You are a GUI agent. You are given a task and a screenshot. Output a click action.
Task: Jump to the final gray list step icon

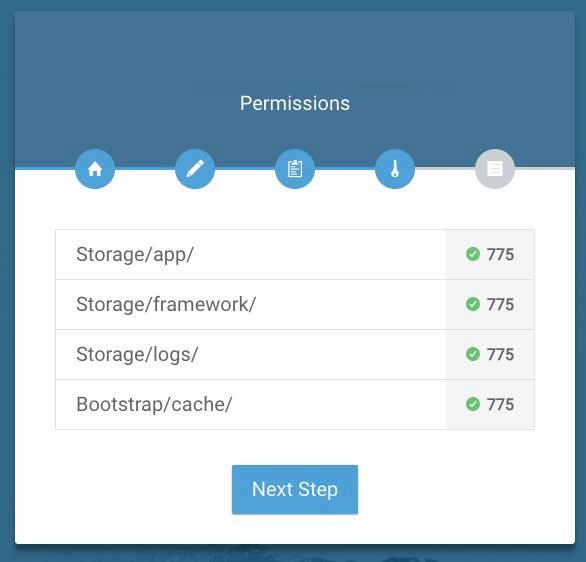coord(495,169)
